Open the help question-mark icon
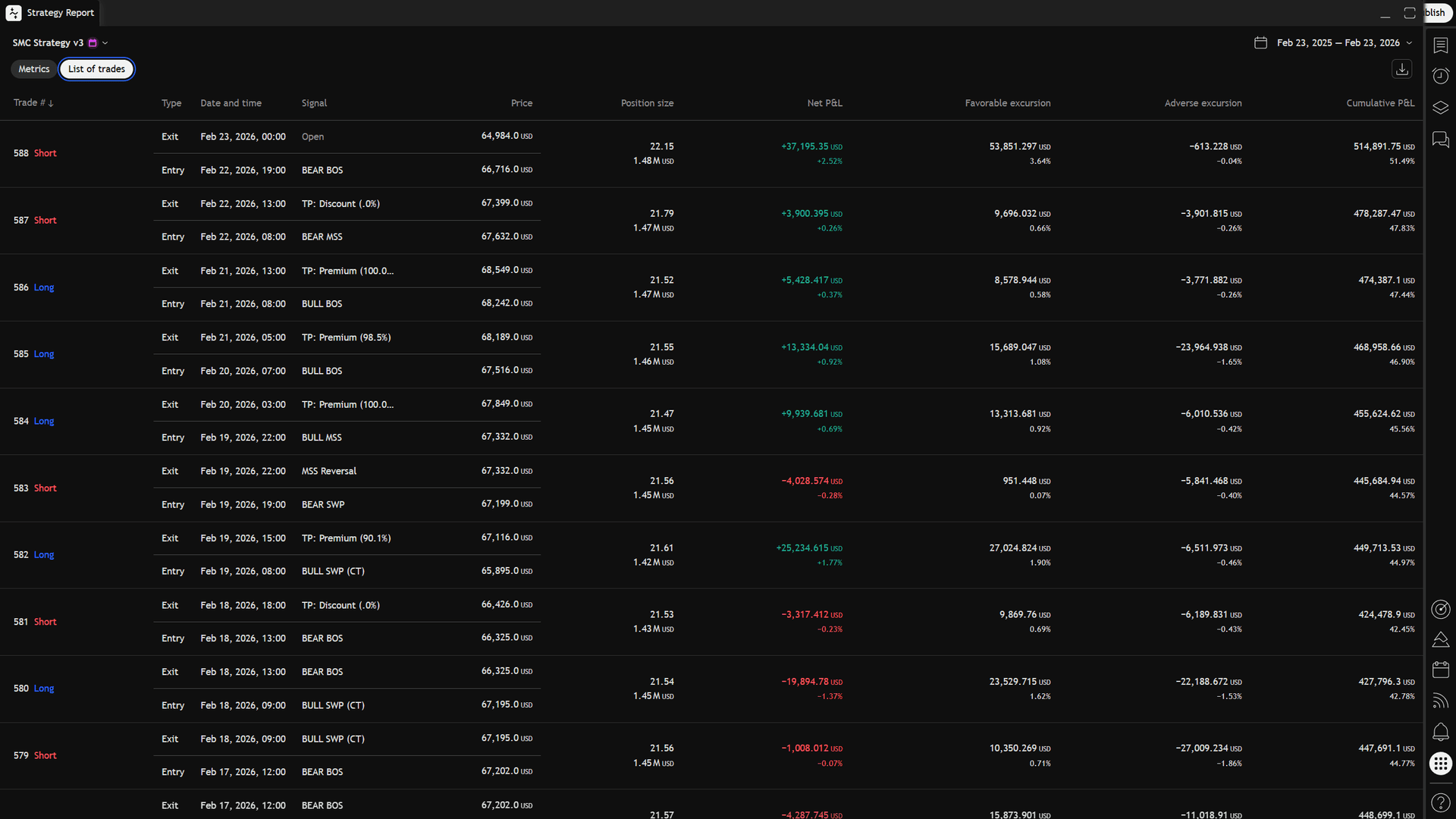The height and width of the screenshot is (819, 1456). coord(1440,802)
